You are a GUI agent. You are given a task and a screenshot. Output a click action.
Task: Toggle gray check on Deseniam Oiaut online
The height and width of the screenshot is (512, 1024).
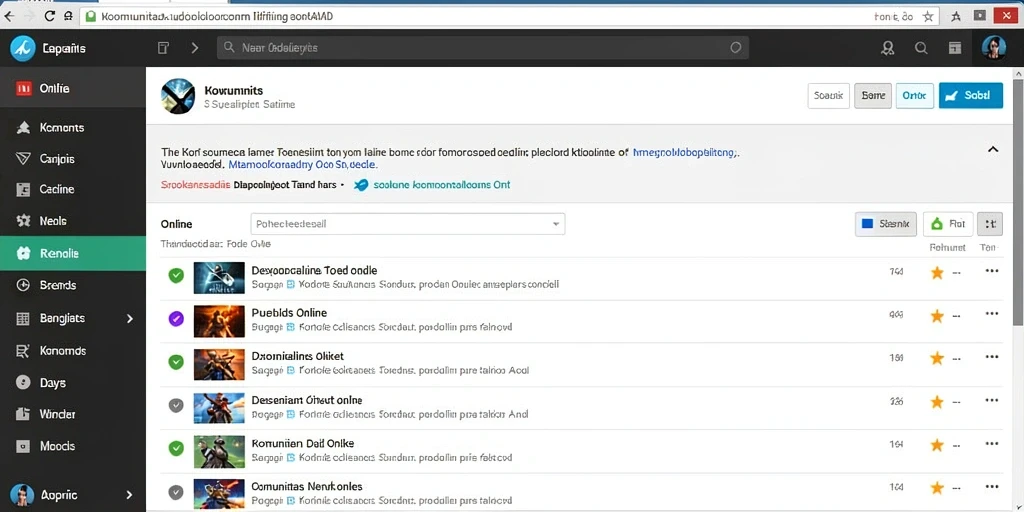click(x=176, y=406)
